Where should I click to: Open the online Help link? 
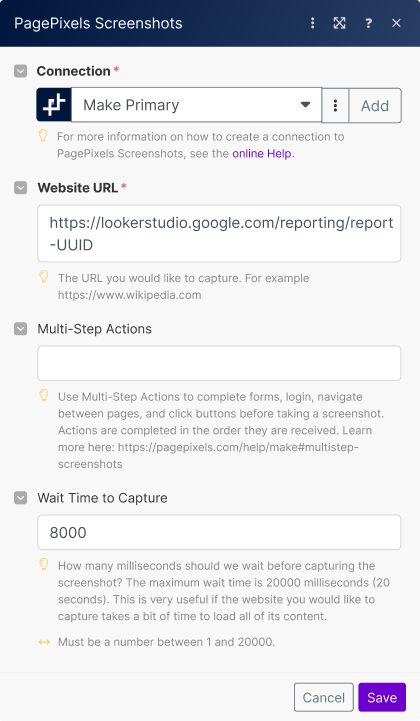(x=262, y=154)
